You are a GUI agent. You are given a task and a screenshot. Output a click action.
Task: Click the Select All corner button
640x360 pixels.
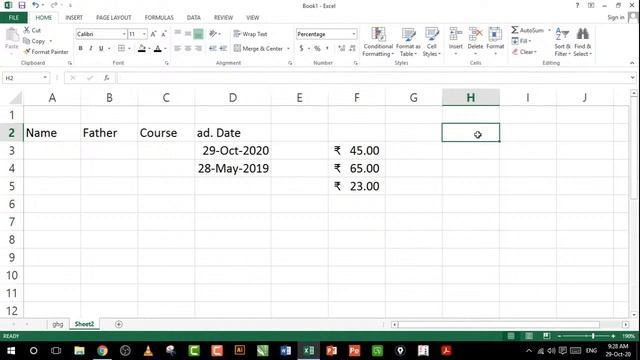15,98
